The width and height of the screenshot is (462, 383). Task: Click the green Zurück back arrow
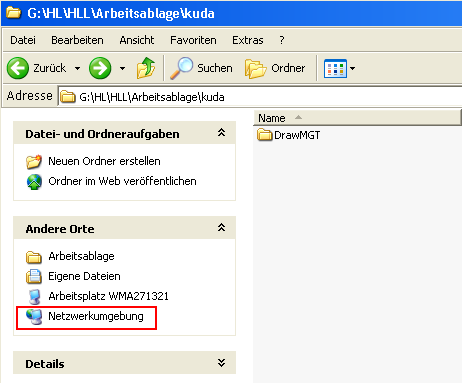[18, 68]
